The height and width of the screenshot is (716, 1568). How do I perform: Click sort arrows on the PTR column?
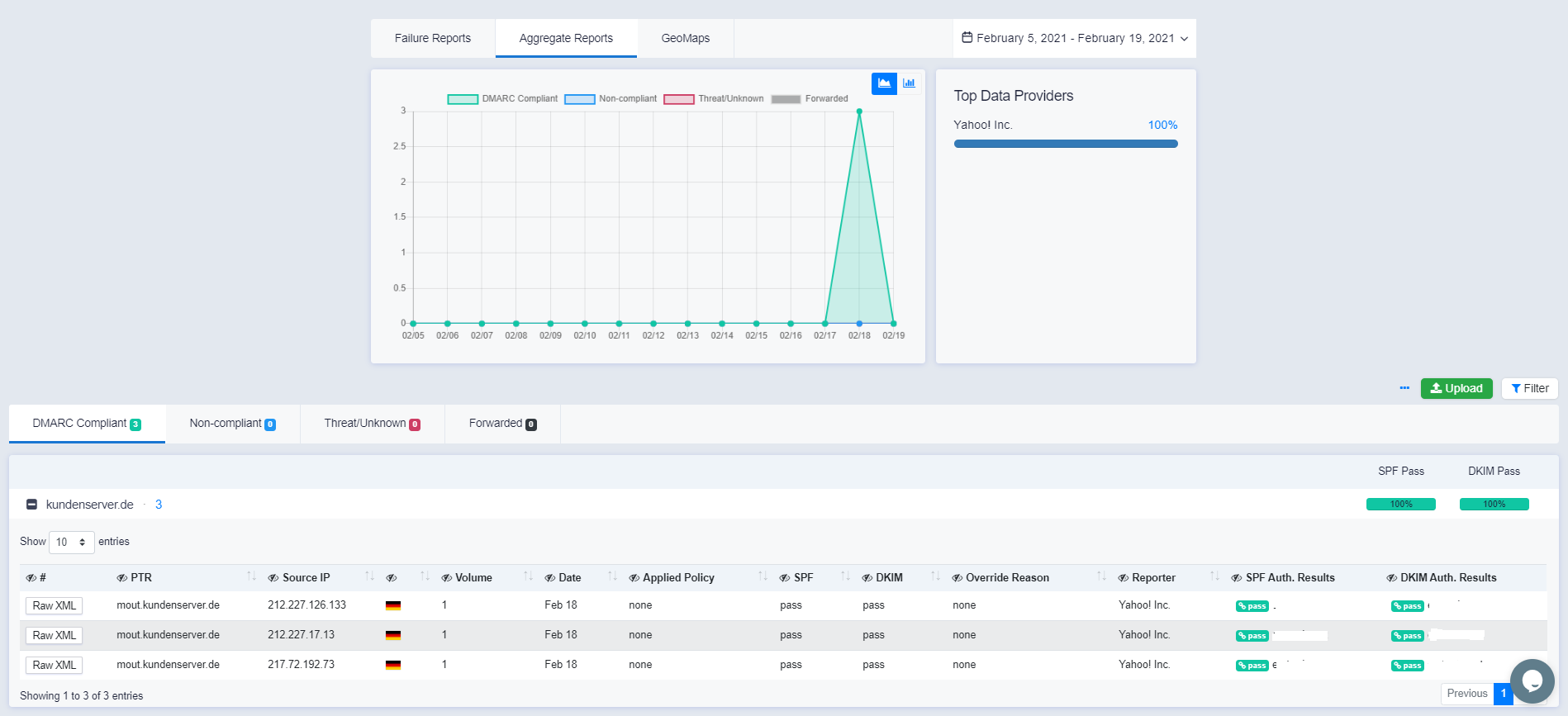click(x=251, y=576)
